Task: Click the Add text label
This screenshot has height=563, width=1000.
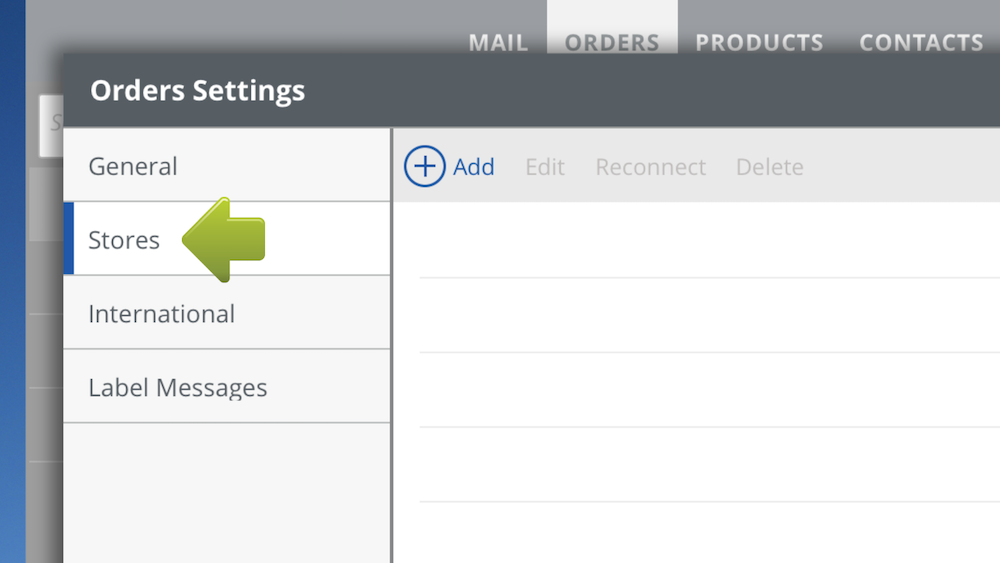Action: pos(474,167)
